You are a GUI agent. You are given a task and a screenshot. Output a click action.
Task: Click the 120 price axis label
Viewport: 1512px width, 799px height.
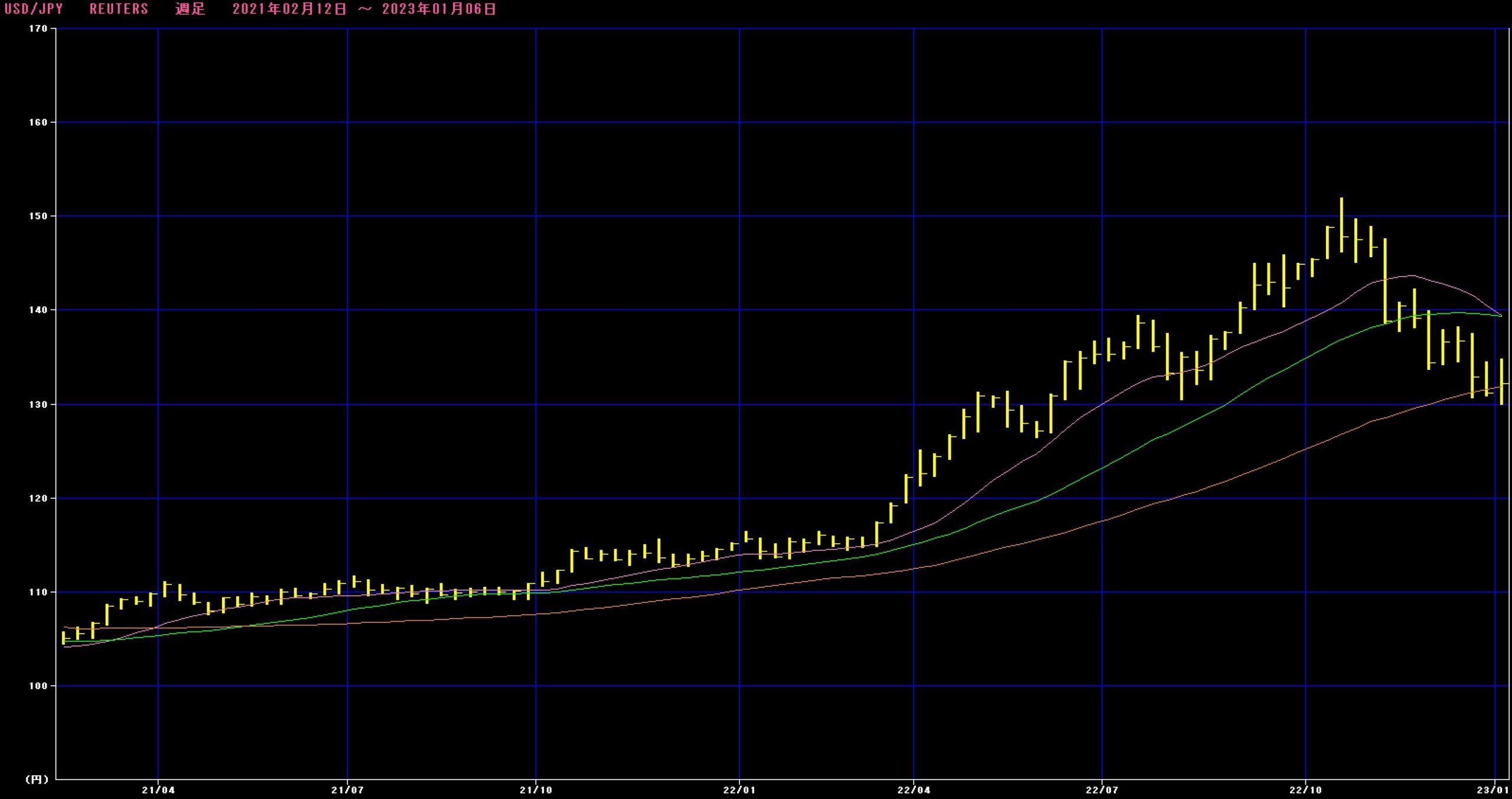[x=38, y=498]
